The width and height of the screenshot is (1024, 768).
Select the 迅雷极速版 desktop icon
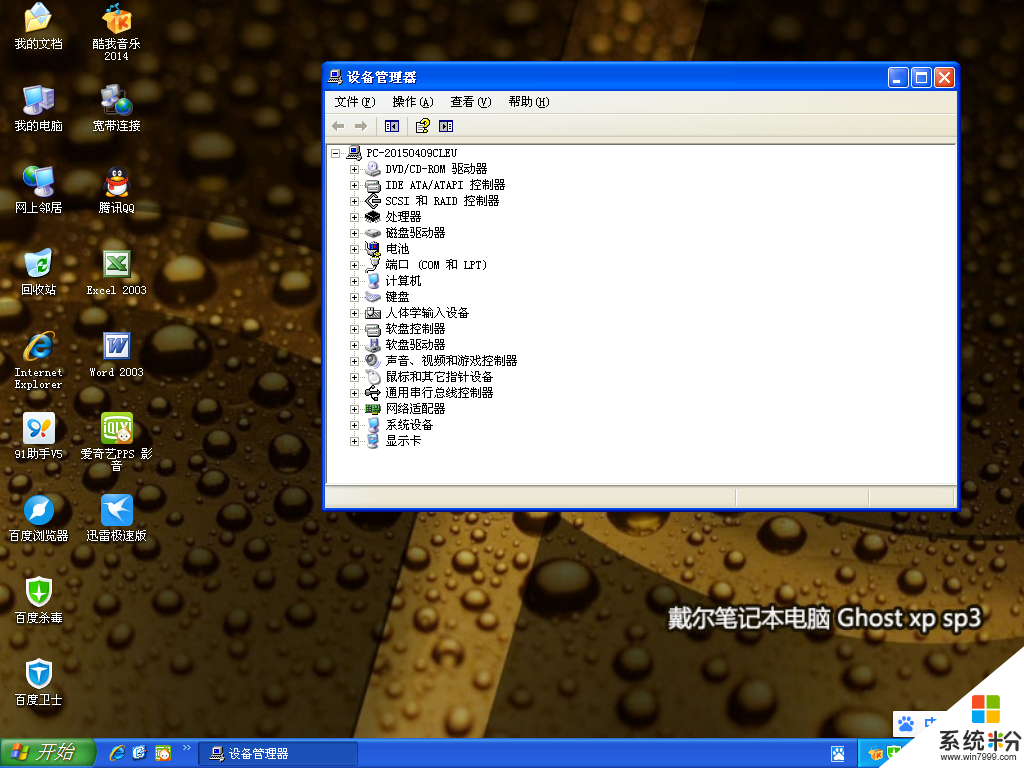pos(116,511)
